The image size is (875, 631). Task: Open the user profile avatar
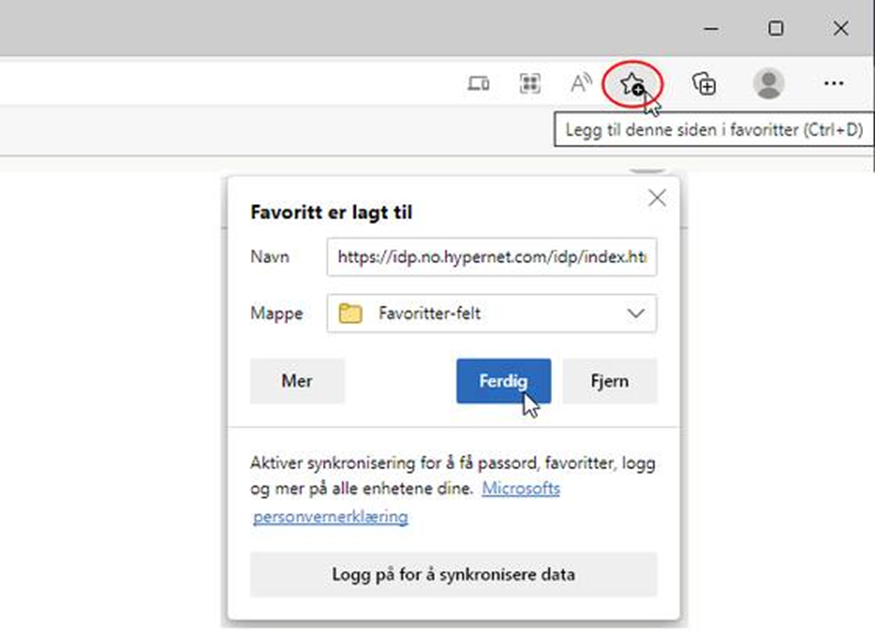click(x=768, y=84)
